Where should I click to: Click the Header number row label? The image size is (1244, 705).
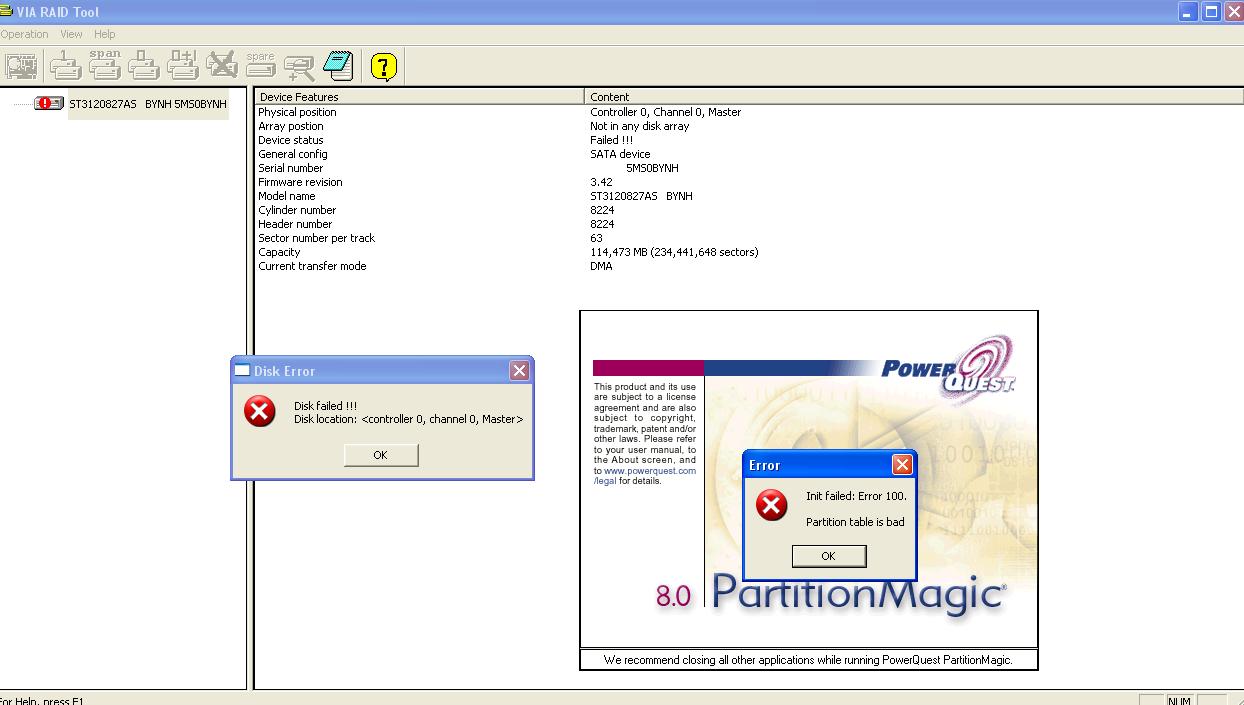click(x=295, y=224)
